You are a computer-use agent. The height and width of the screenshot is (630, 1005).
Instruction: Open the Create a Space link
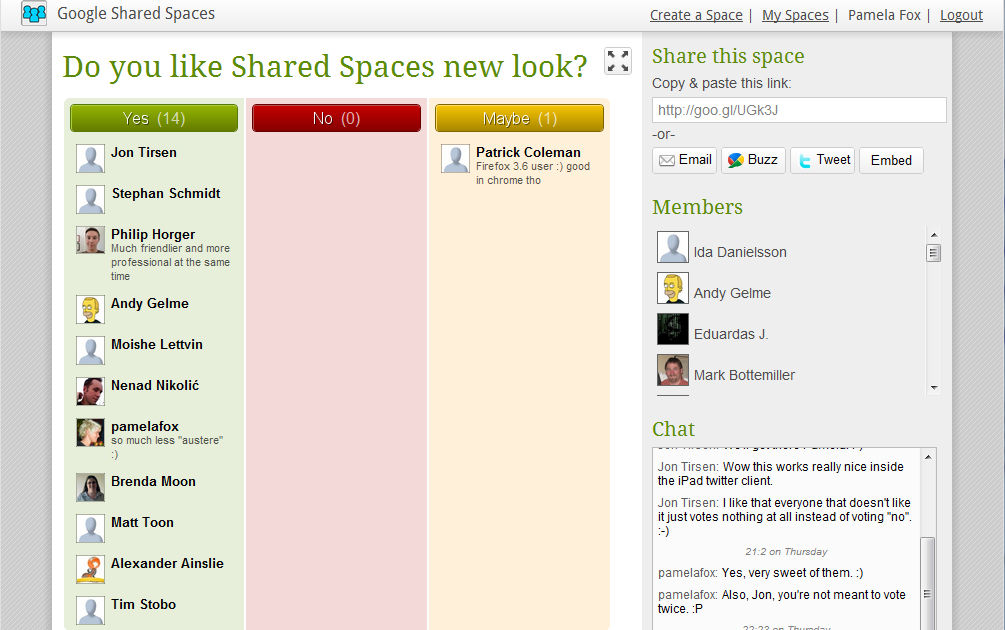click(696, 14)
